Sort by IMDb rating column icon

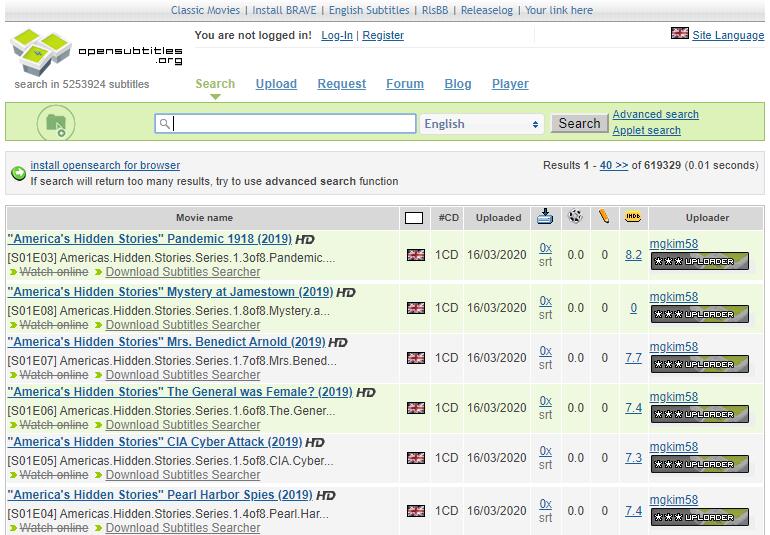coord(633,216)
